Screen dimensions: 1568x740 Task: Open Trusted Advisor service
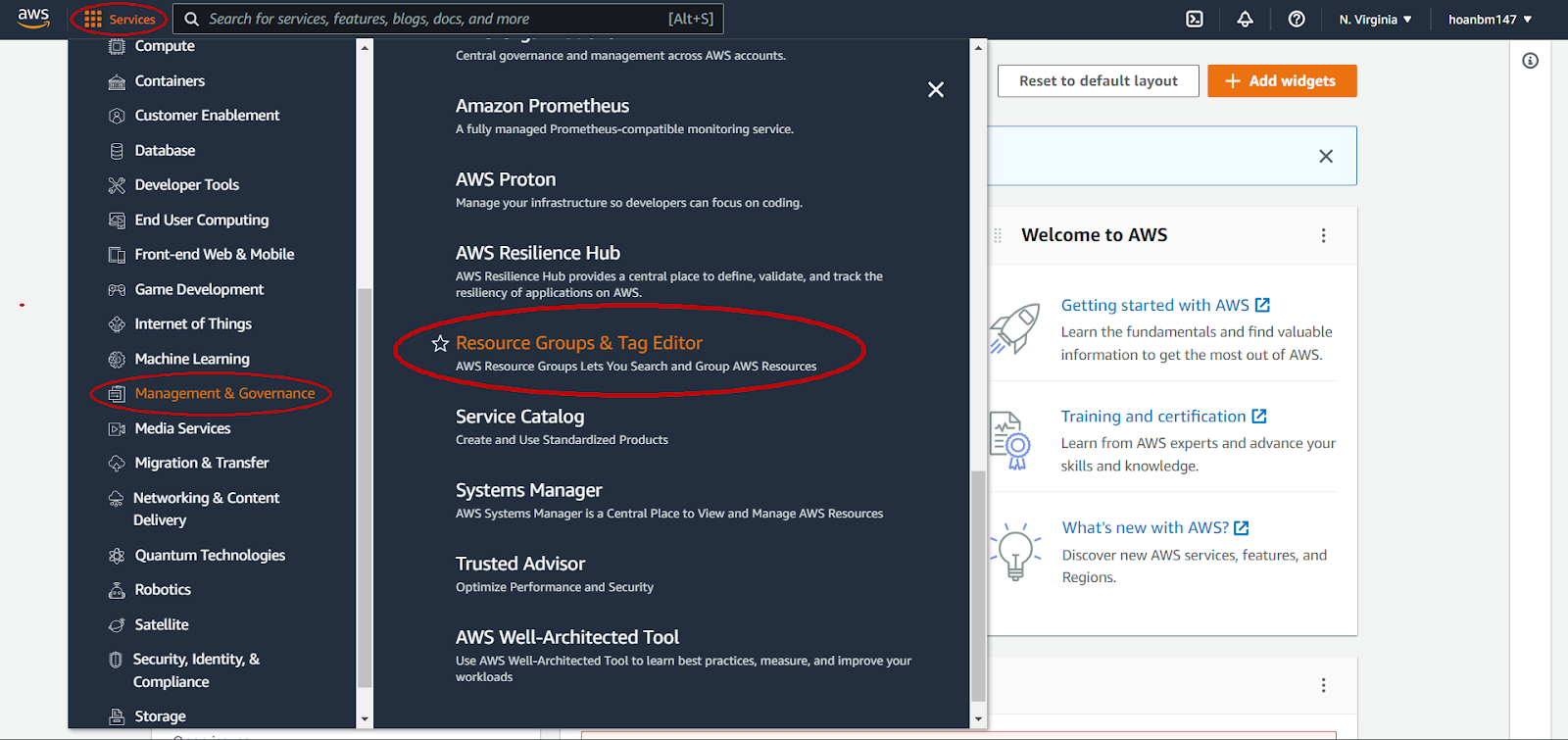tap(520, 564)
